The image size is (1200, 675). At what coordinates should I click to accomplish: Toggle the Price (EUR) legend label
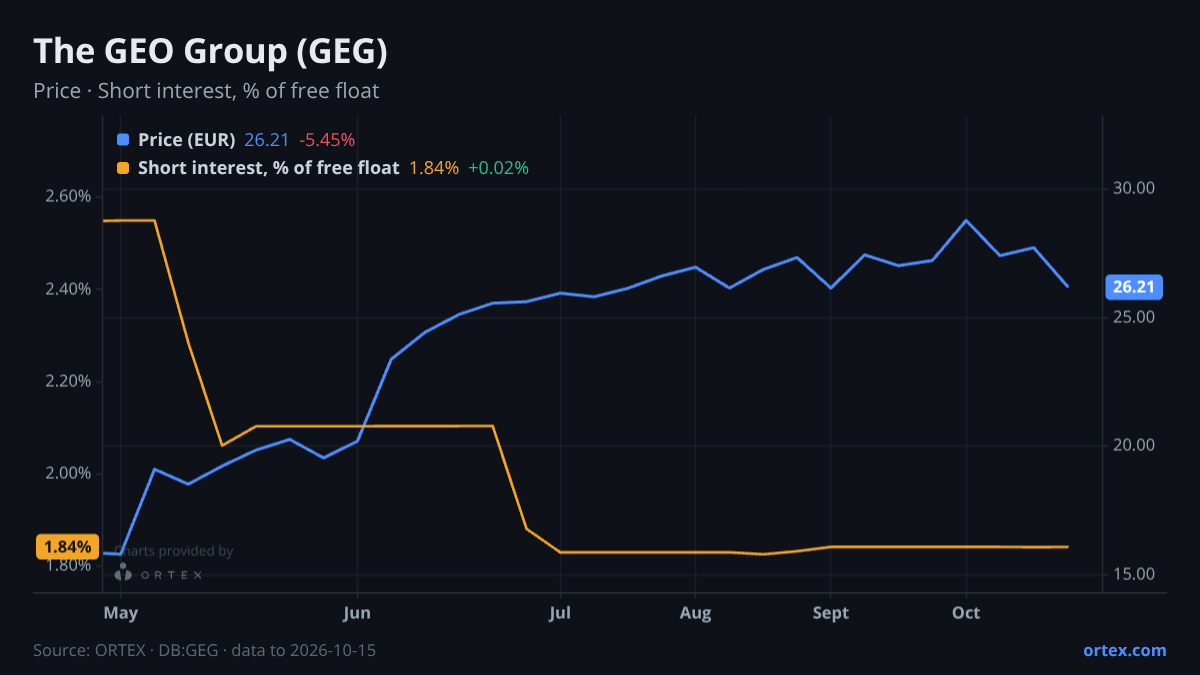pyautogui.click(x=186, y=140)
